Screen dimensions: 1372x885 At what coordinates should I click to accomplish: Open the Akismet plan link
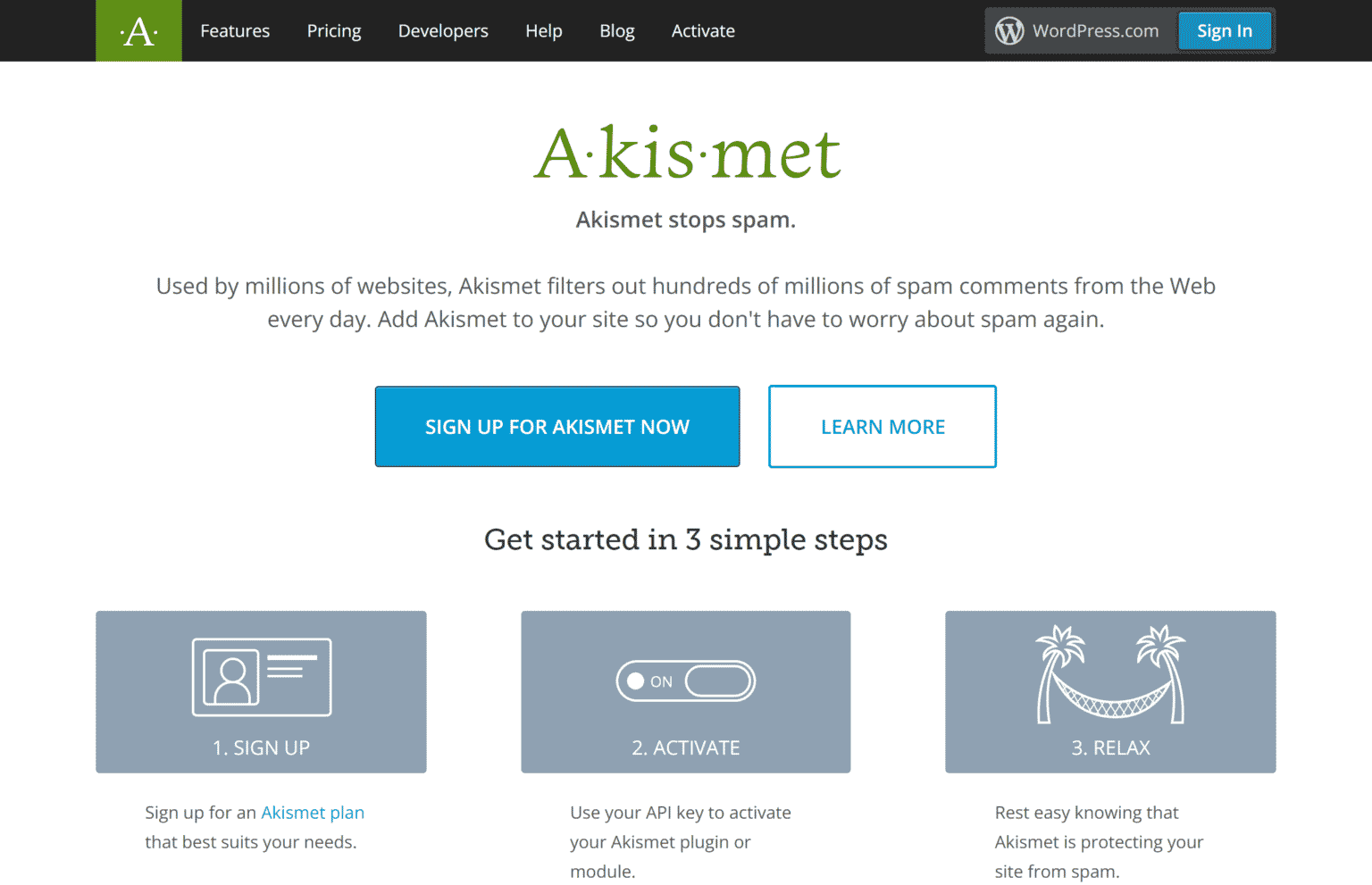coord(313,812)
